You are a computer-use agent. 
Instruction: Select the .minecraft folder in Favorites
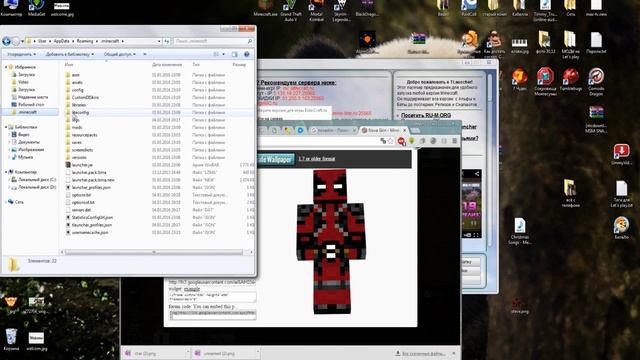28,112
